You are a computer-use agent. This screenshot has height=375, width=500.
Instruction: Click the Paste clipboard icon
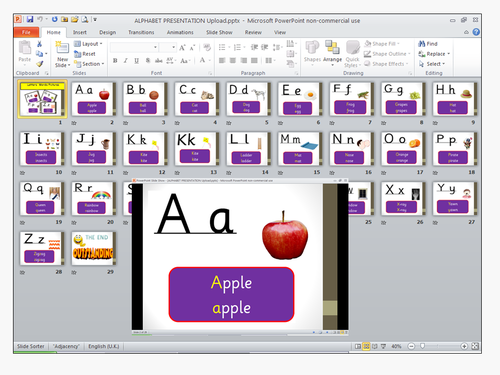coord(25,48)
